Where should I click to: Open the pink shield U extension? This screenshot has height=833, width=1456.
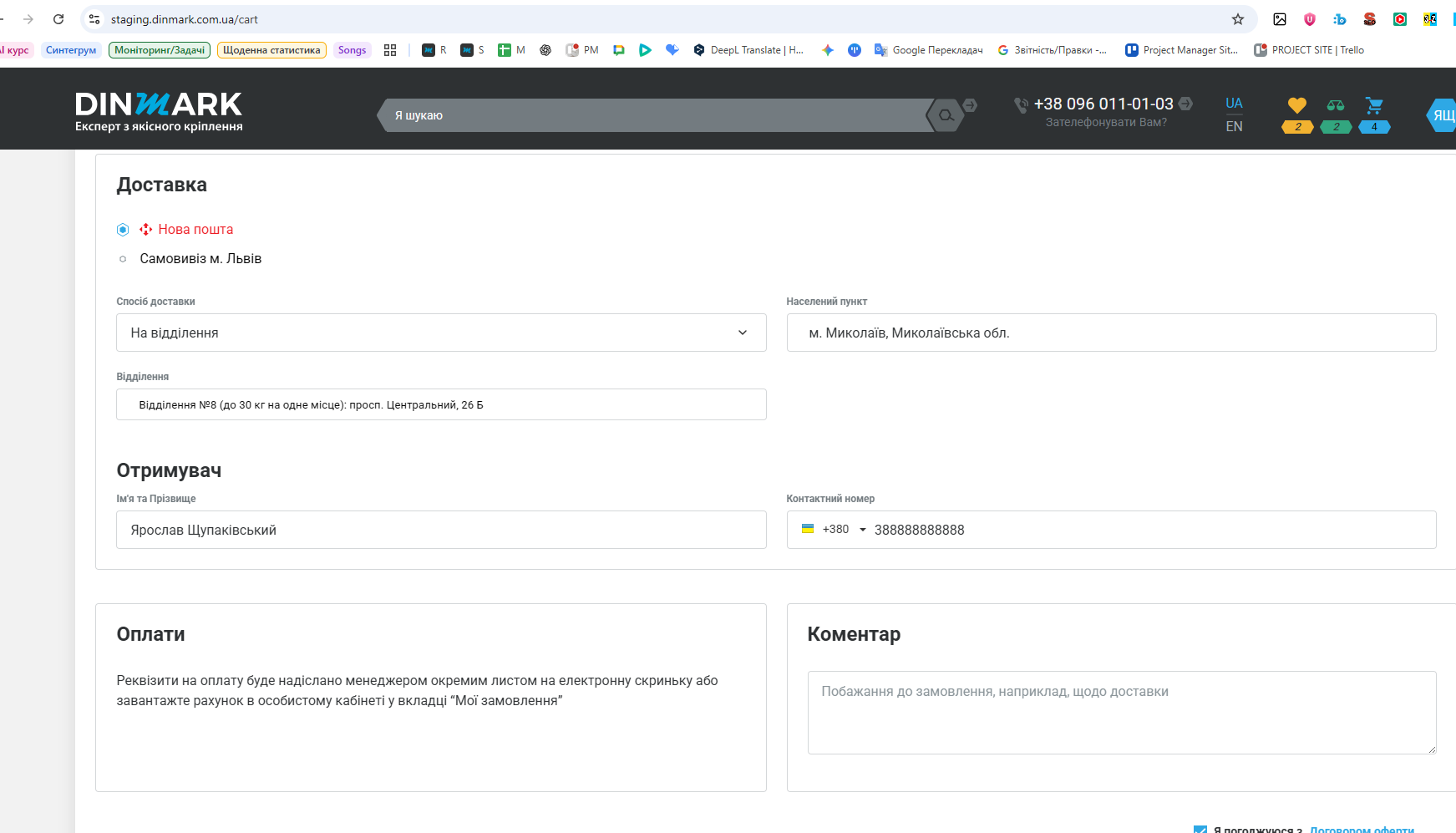click(1309, 19)
